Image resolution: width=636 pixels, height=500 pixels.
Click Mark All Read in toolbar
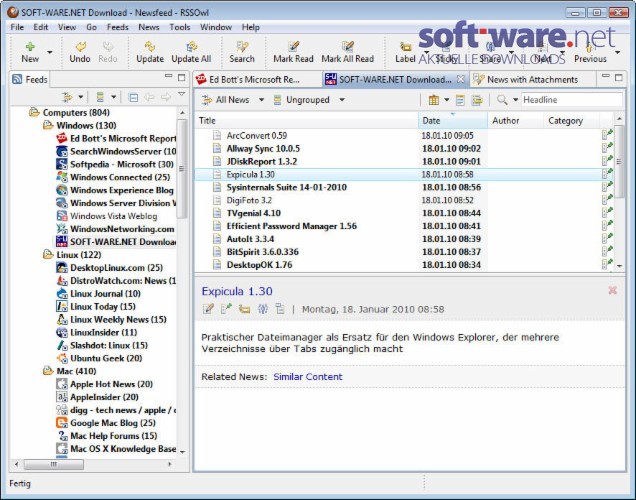(348, 52)
